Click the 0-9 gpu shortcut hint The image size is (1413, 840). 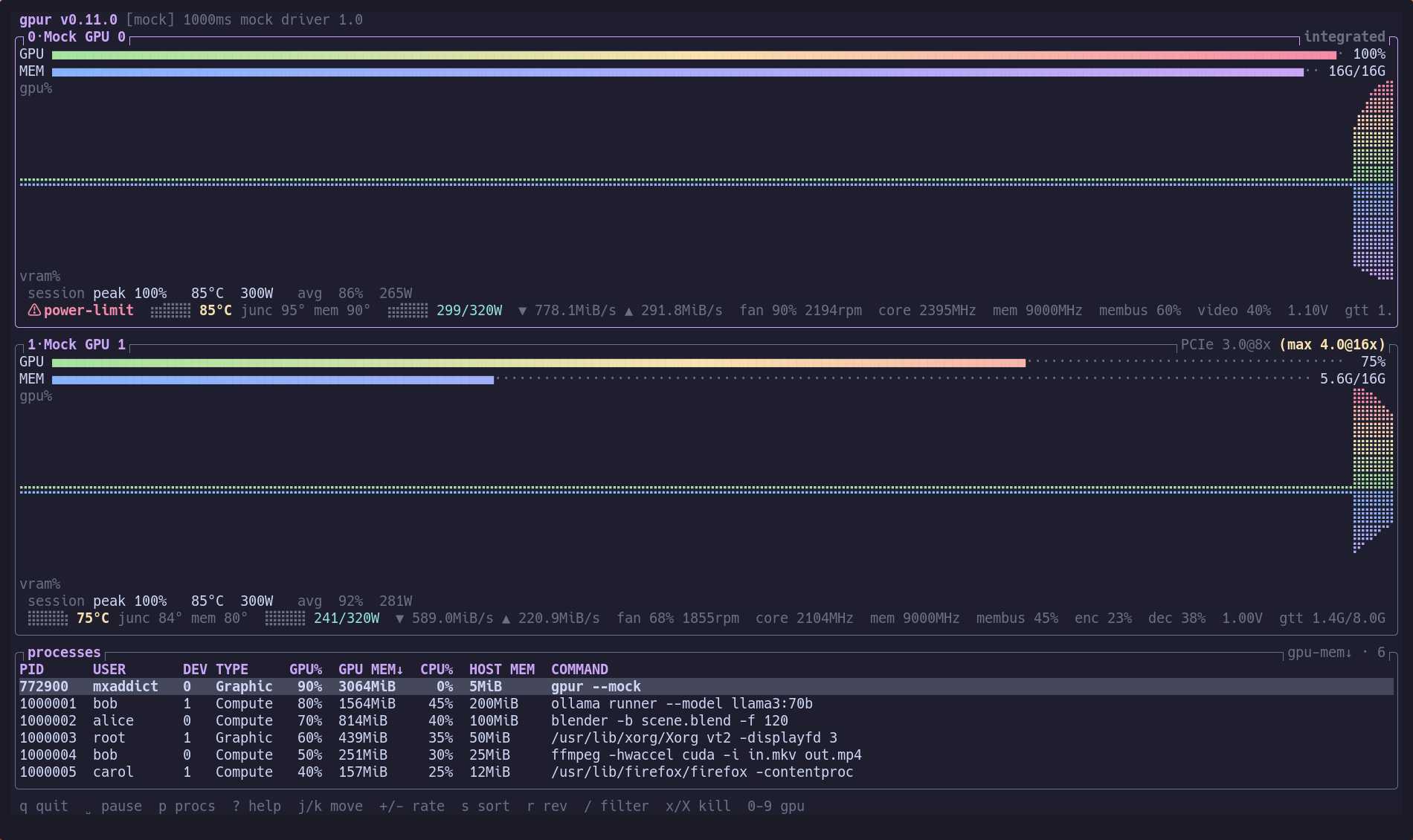coord(776,806)
